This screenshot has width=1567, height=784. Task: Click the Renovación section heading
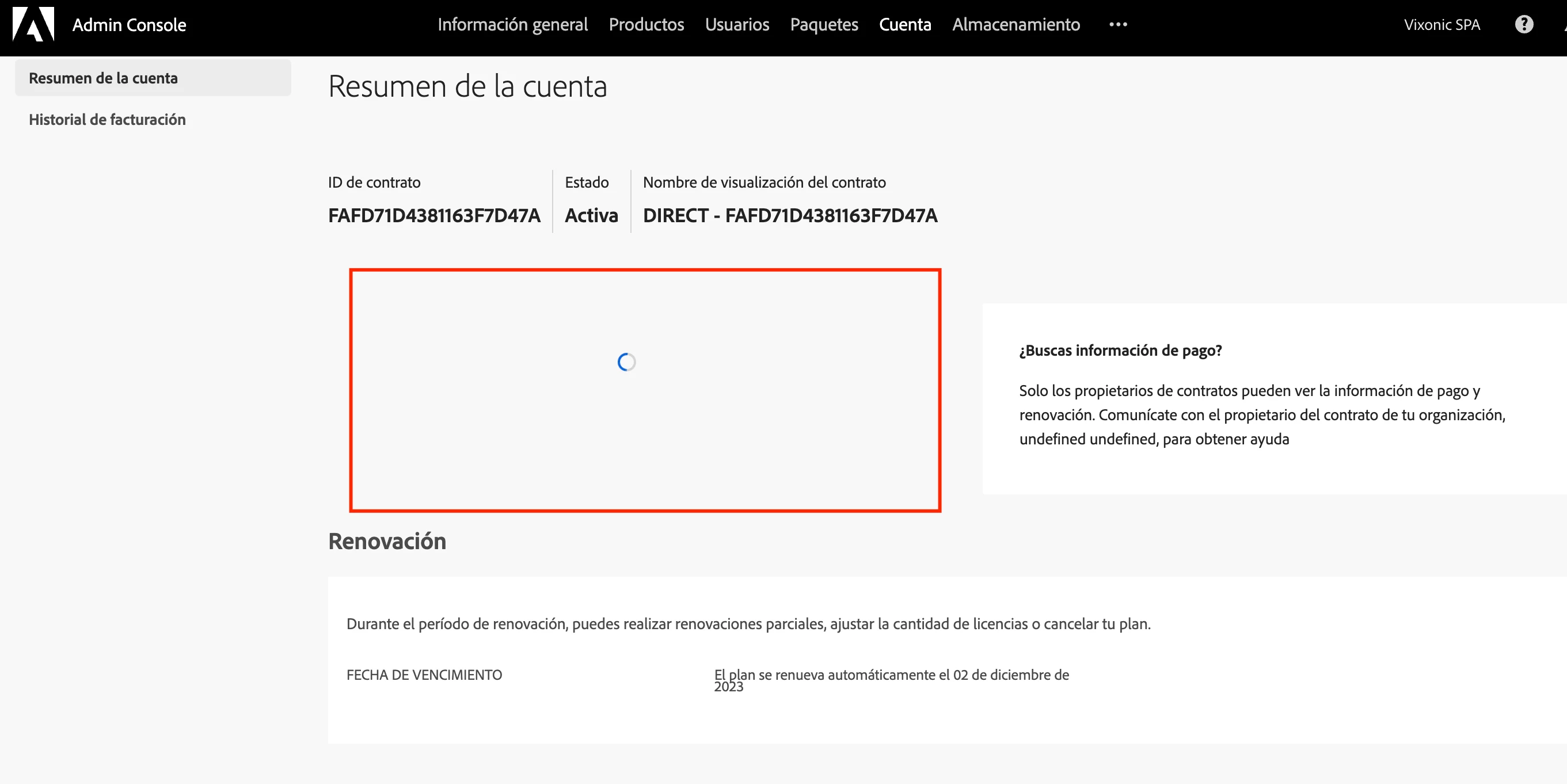387,541
